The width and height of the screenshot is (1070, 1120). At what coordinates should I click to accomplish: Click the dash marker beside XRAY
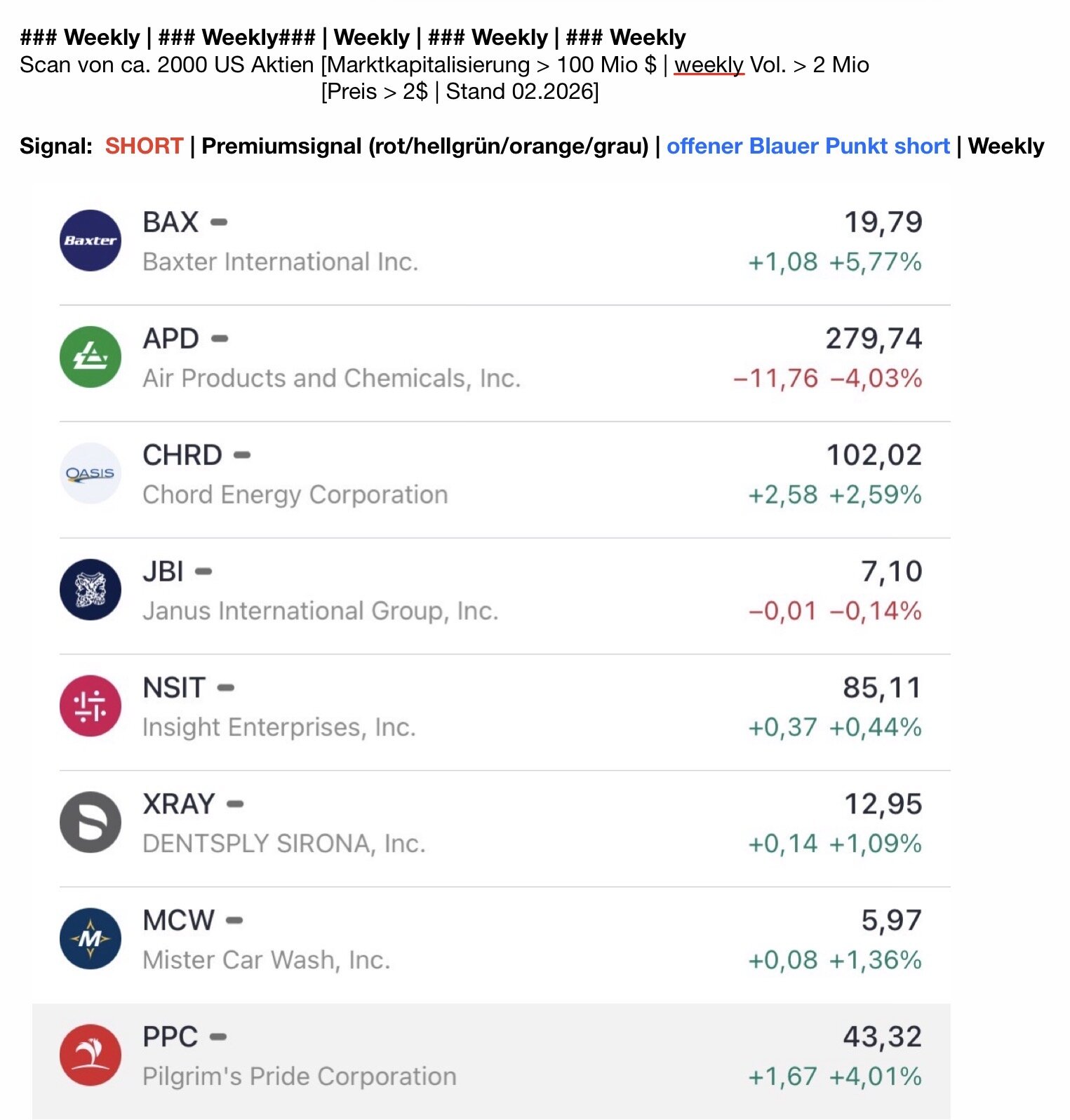point(235,804)
